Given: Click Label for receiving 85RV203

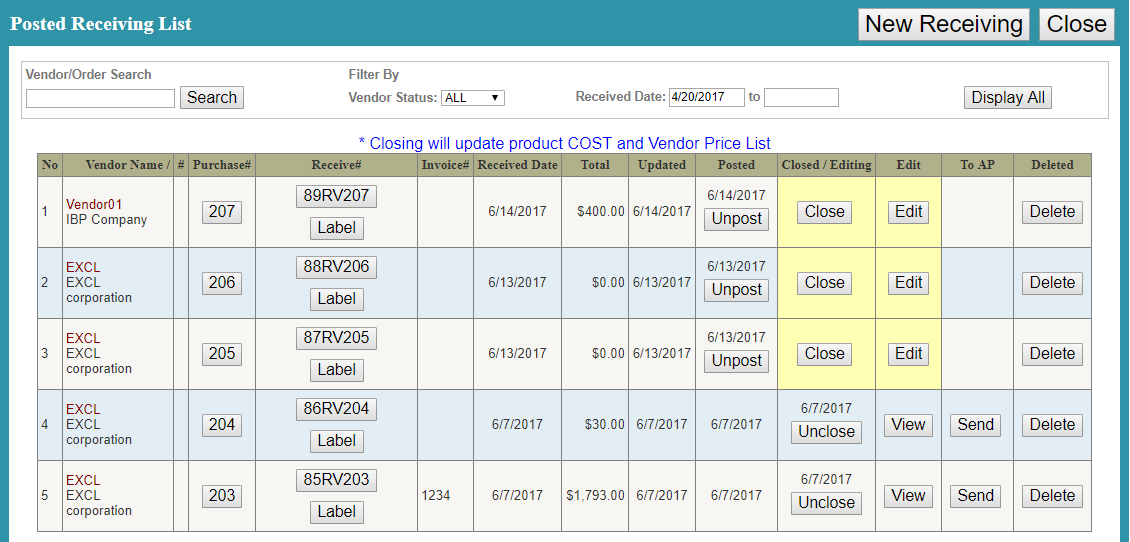Looking at the screenshot, I should [x=337, y=512].
